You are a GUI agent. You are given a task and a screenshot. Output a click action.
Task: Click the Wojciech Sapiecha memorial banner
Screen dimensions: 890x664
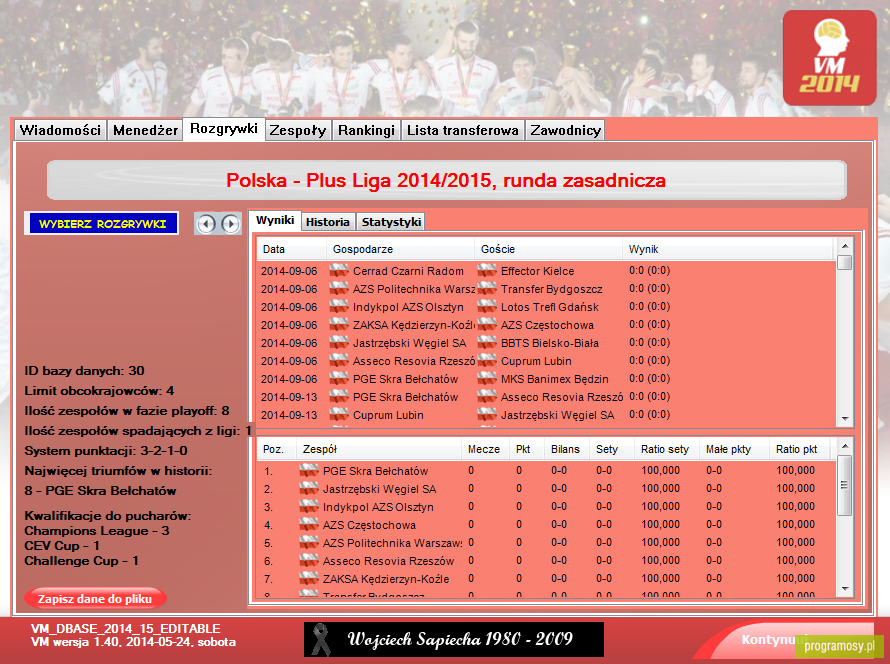(x=454, y=640)
